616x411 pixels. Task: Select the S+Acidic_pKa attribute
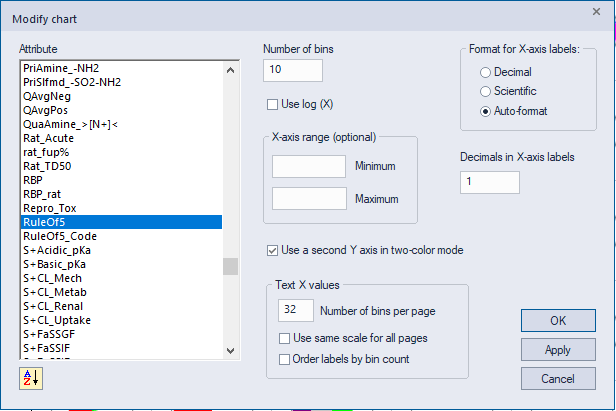[x=121, y=250]
